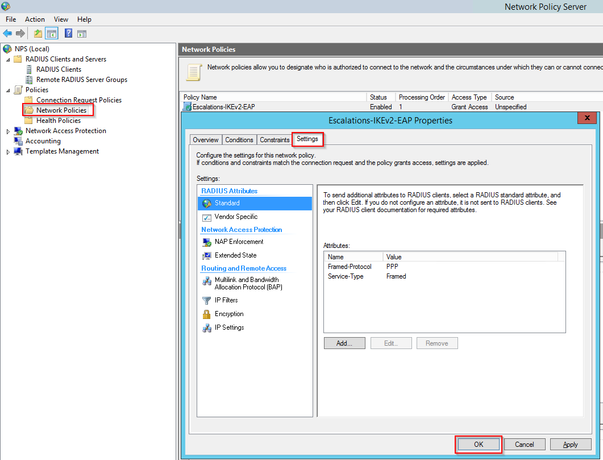Click the Edit... attribute button

(x=391, y=343)
